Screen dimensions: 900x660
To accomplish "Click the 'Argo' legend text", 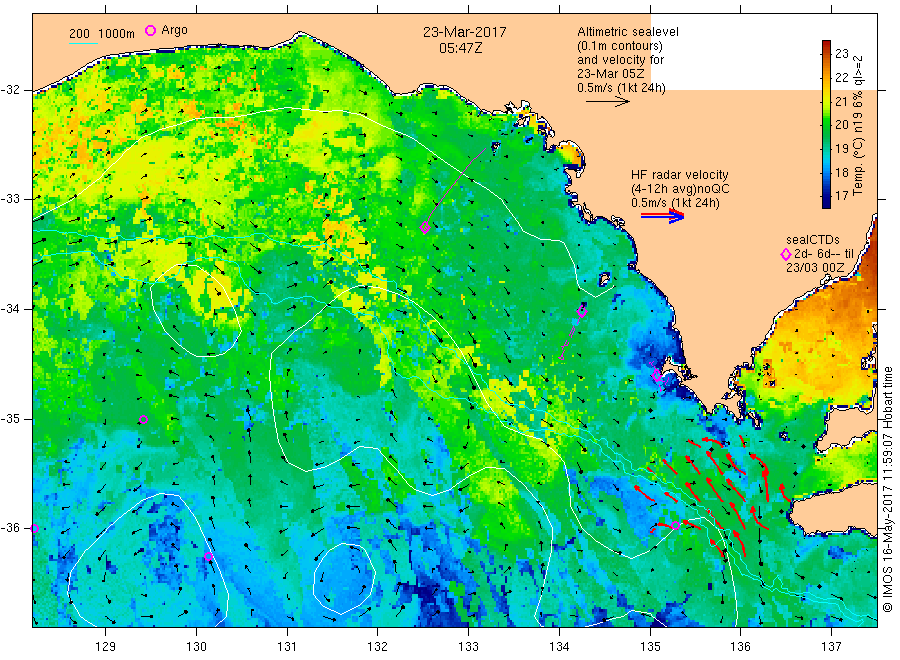I will pos(174,30).
